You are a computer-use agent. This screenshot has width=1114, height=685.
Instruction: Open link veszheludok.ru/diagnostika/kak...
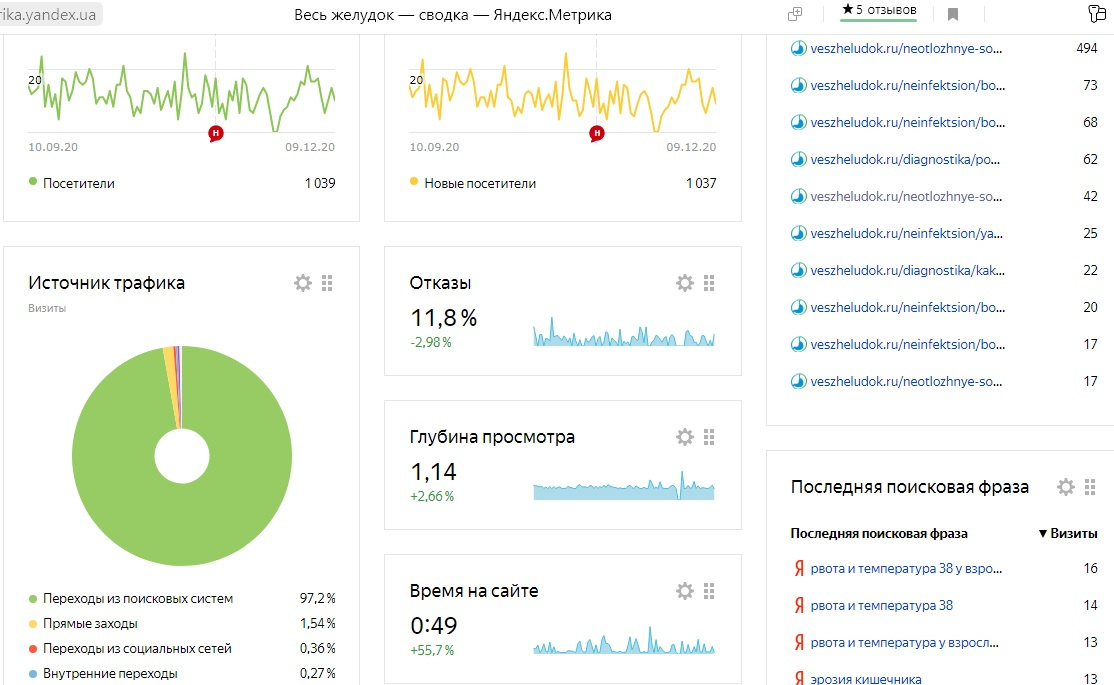907,270
